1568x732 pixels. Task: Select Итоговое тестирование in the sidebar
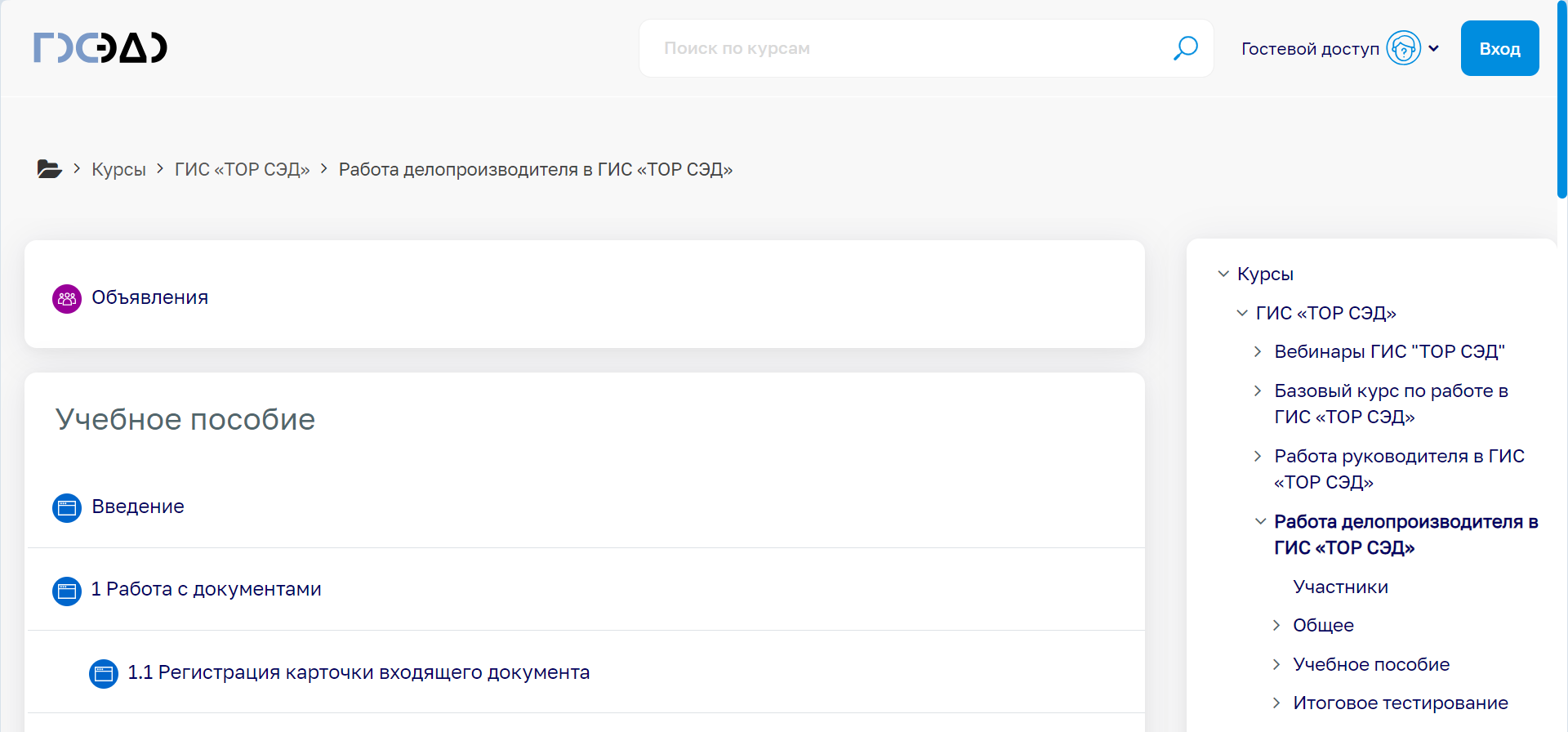pyautogui.click(x=1400, y=703)
